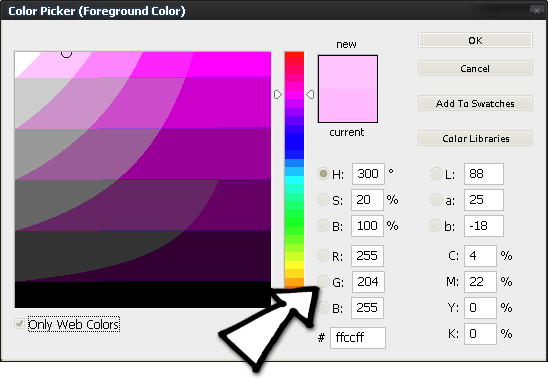
Task: Click the blue B field showing 255
Action: click(x=367, y=308)
